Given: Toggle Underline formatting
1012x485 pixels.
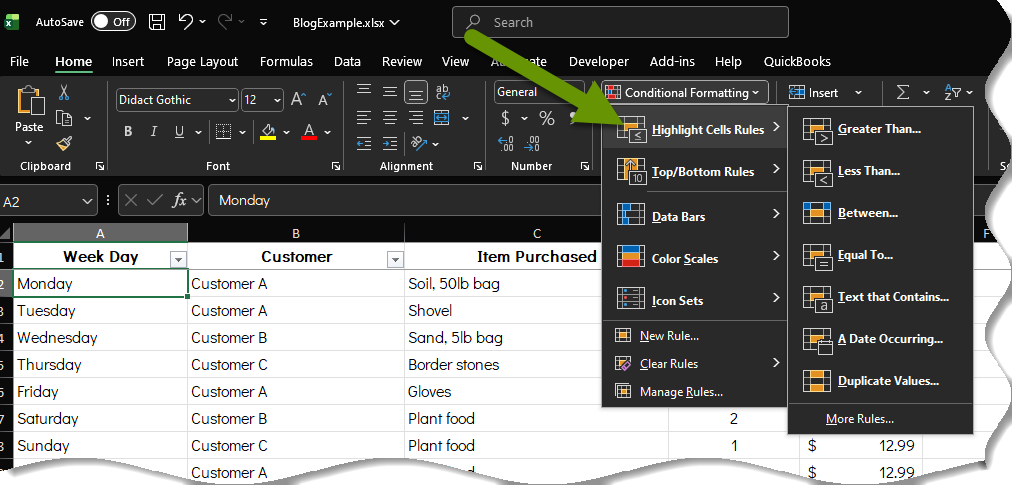Looking at the screenshot, I should [x=180, y=132].
